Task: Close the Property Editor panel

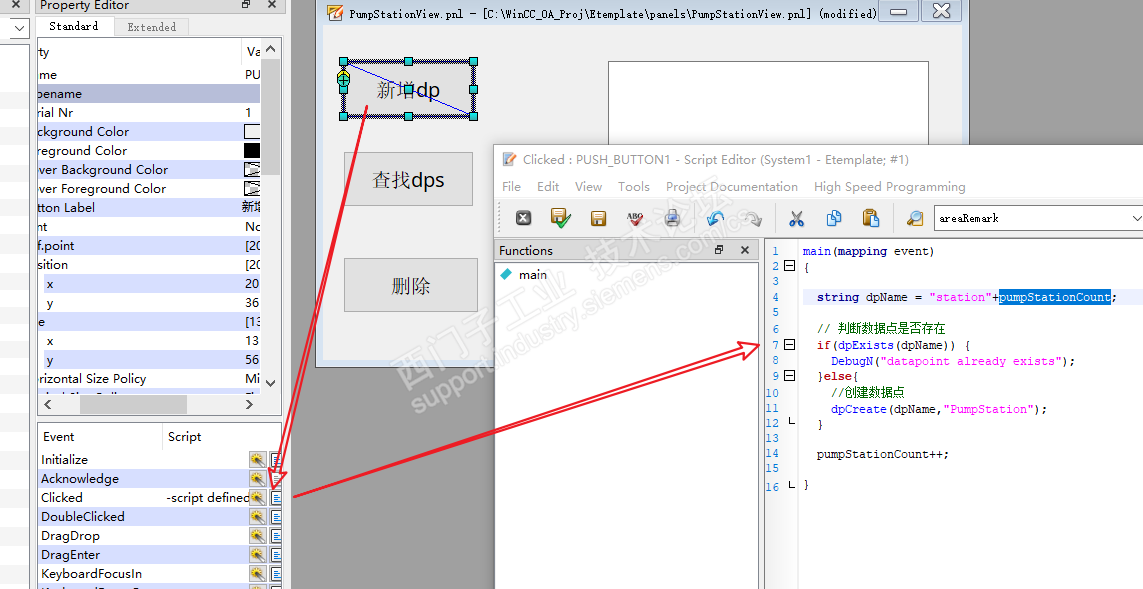Action: pos(272,5)
